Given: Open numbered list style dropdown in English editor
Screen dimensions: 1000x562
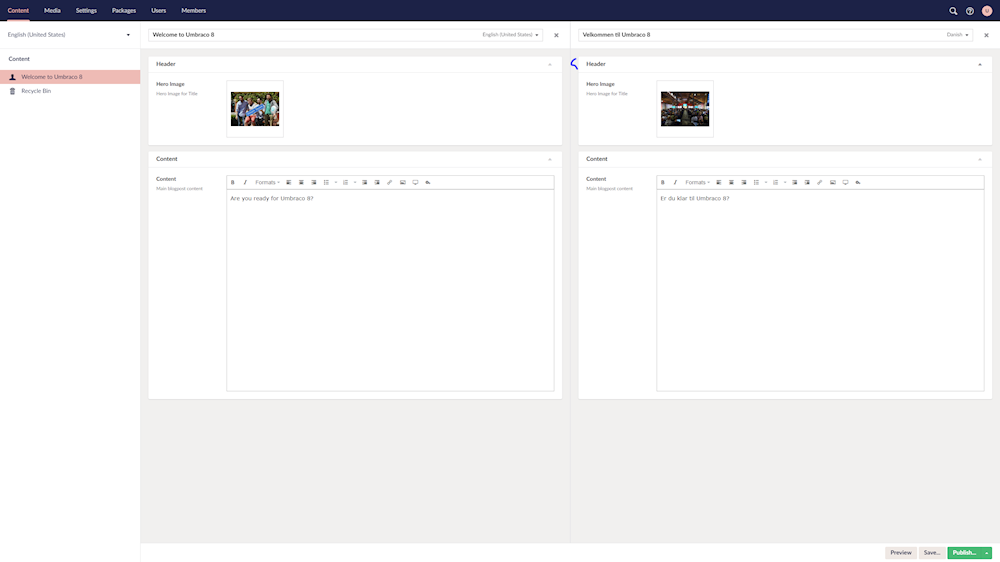Looking at the screenshot, I should coord(355,182).
